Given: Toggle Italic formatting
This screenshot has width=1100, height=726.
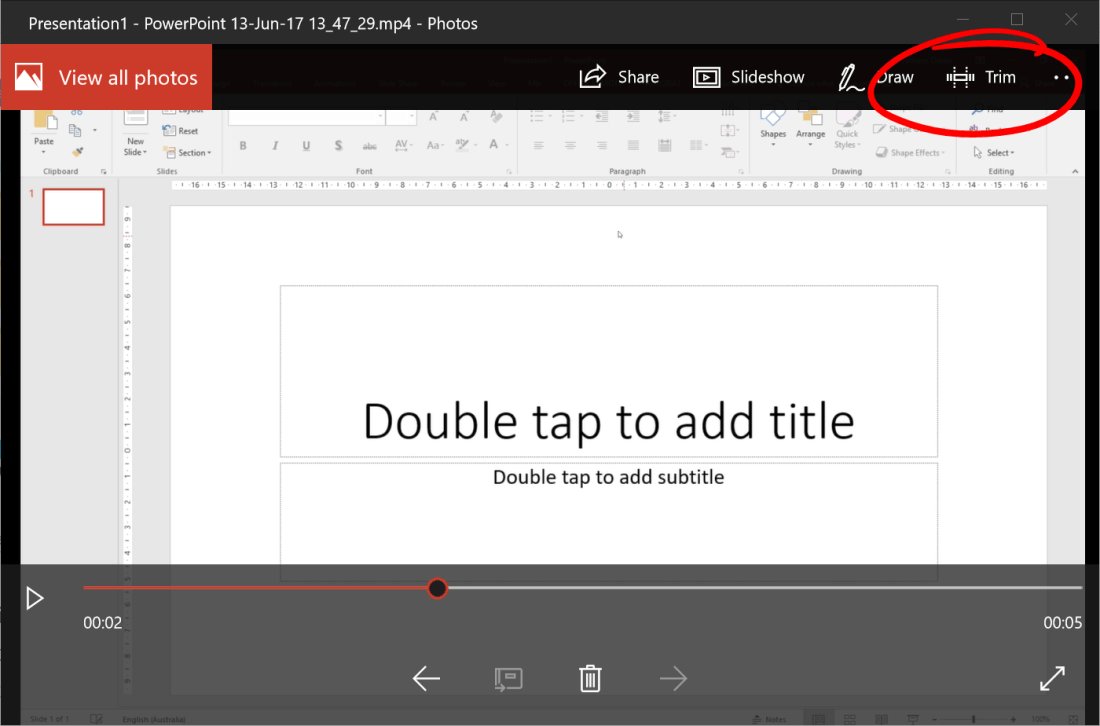Looking at the screenshot, I should (x=274, y=145).
